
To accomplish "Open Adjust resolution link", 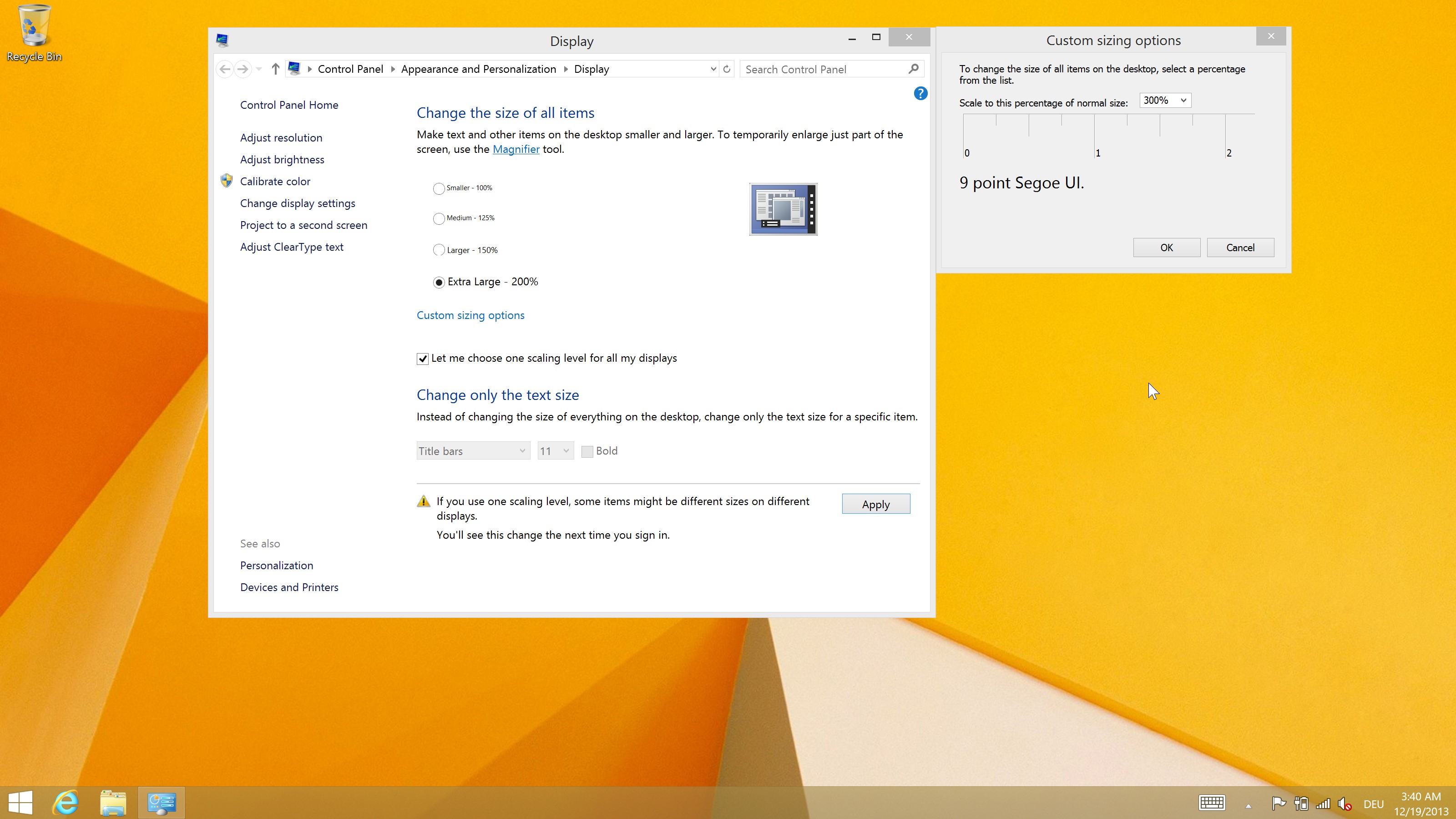I will tap(281, 137).
